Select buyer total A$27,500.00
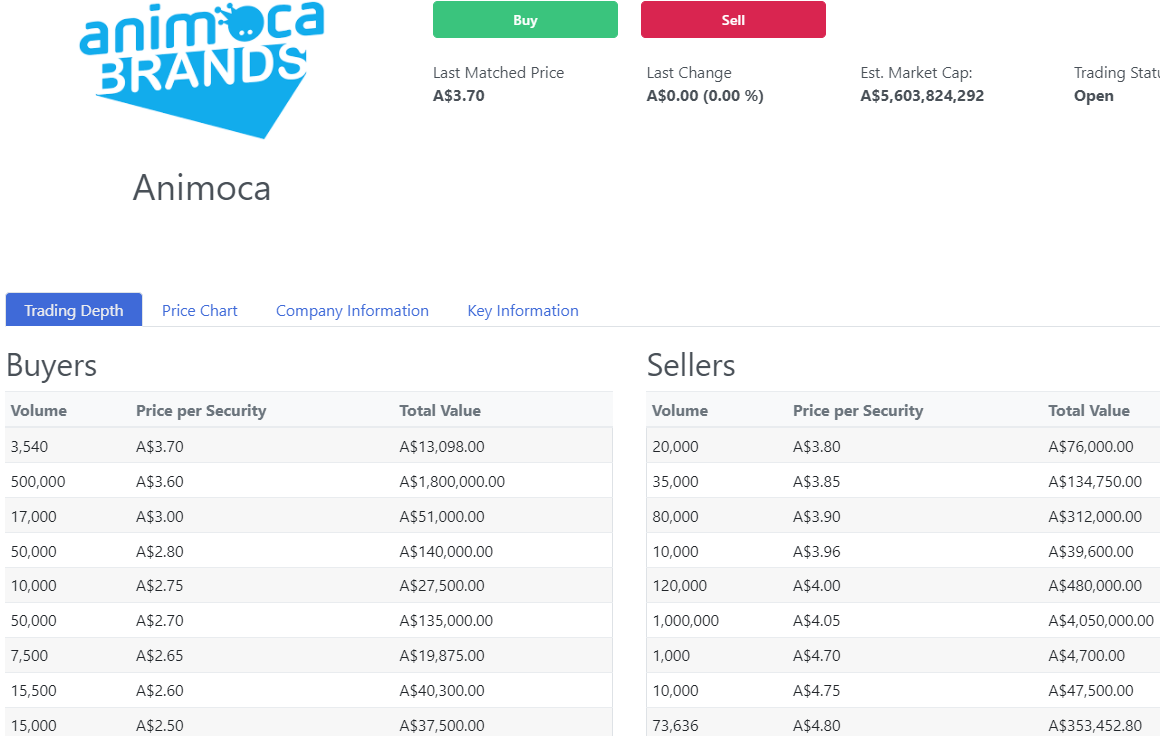Screen dimensions: 1160x736 click(x=442, y=586)
